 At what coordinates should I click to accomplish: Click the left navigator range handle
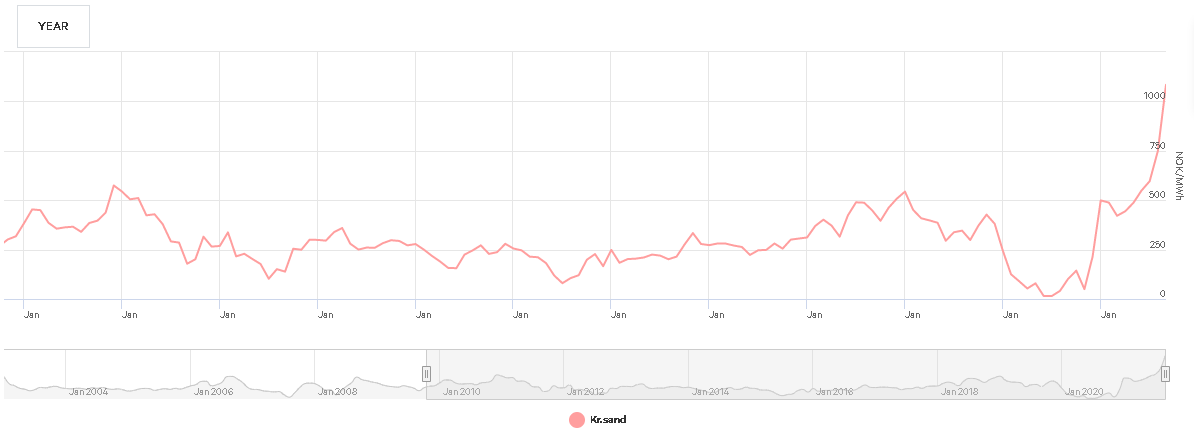coord(426,374)
